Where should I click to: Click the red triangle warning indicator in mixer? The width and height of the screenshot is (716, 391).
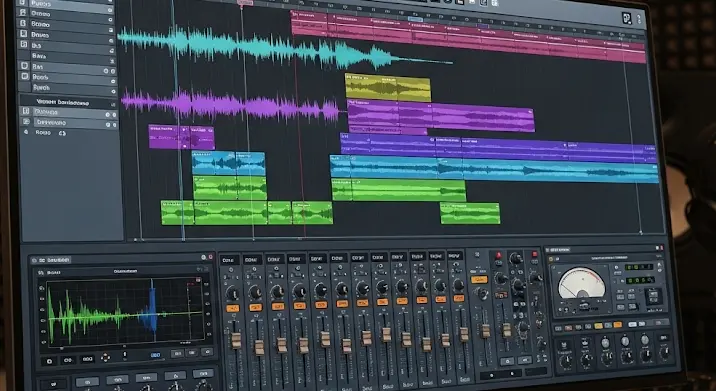tap(498, 255)
